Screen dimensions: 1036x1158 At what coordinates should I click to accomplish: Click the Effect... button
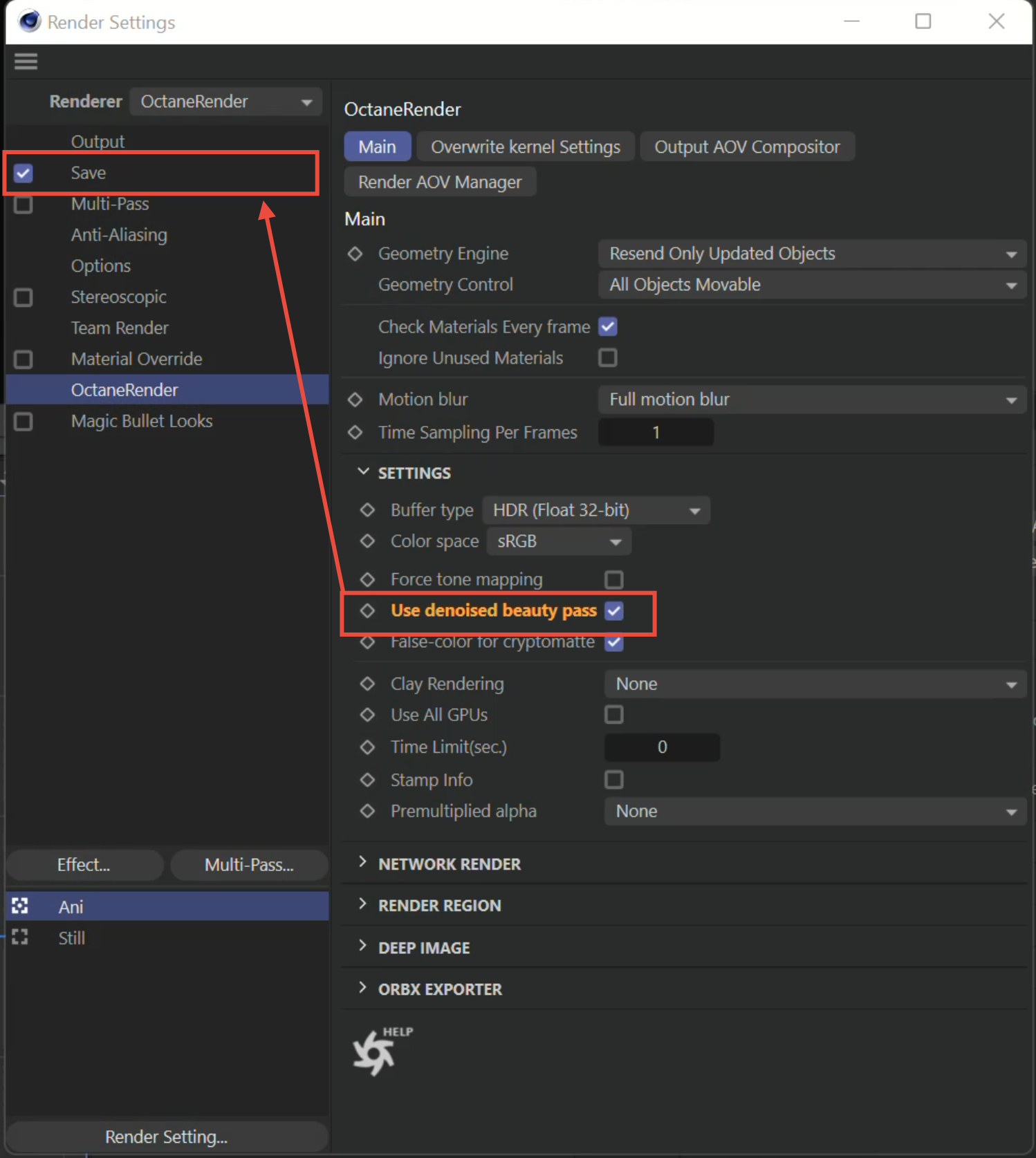(84, 865)
